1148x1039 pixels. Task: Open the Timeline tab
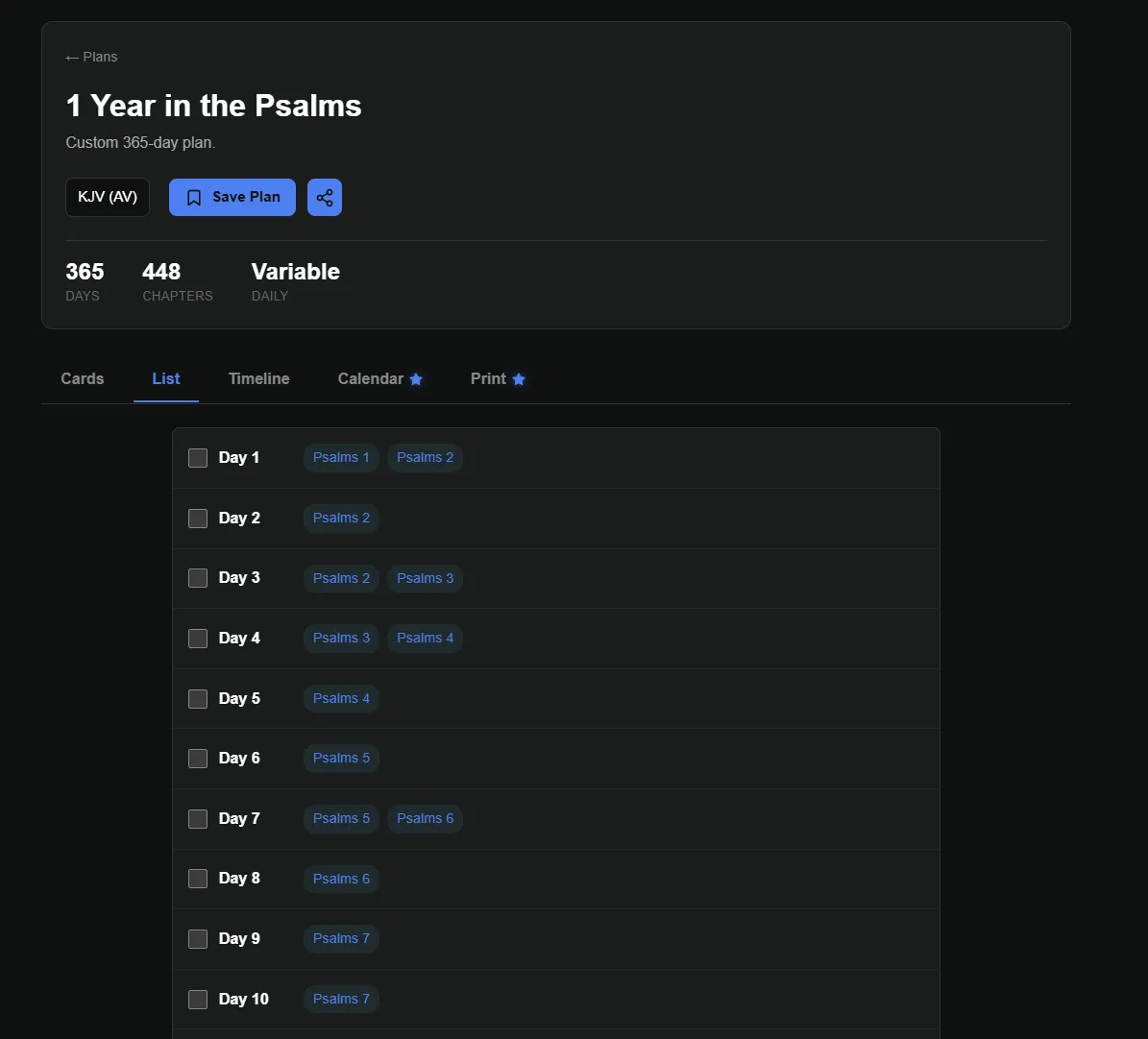(258, 378)
